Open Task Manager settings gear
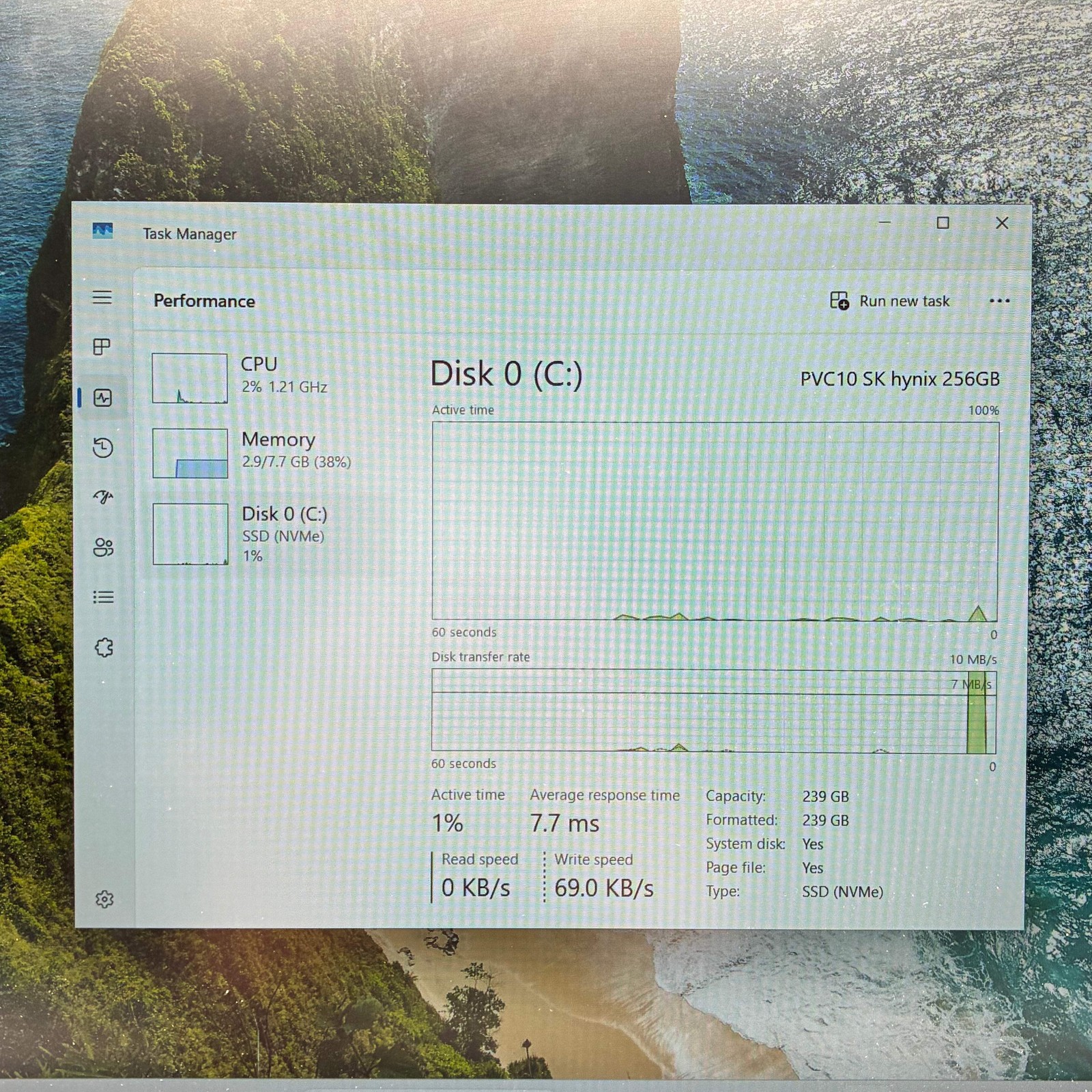This screenshot has height=1092, width=1092. [x=104, y=900]
